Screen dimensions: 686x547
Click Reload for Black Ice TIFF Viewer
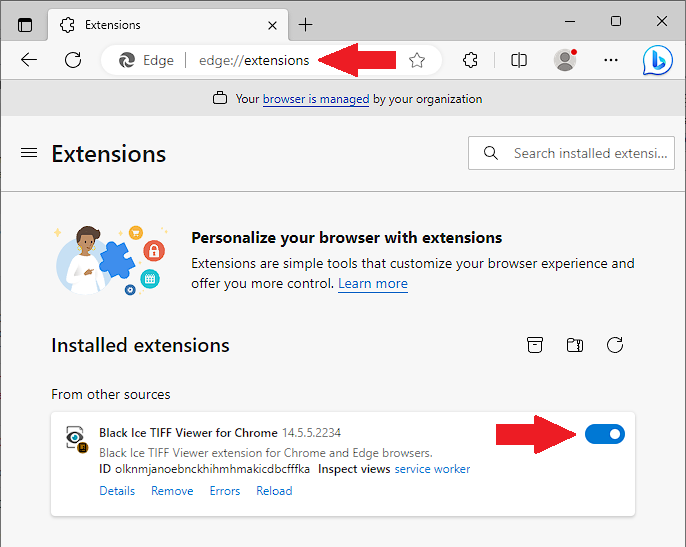click(274, 491)
